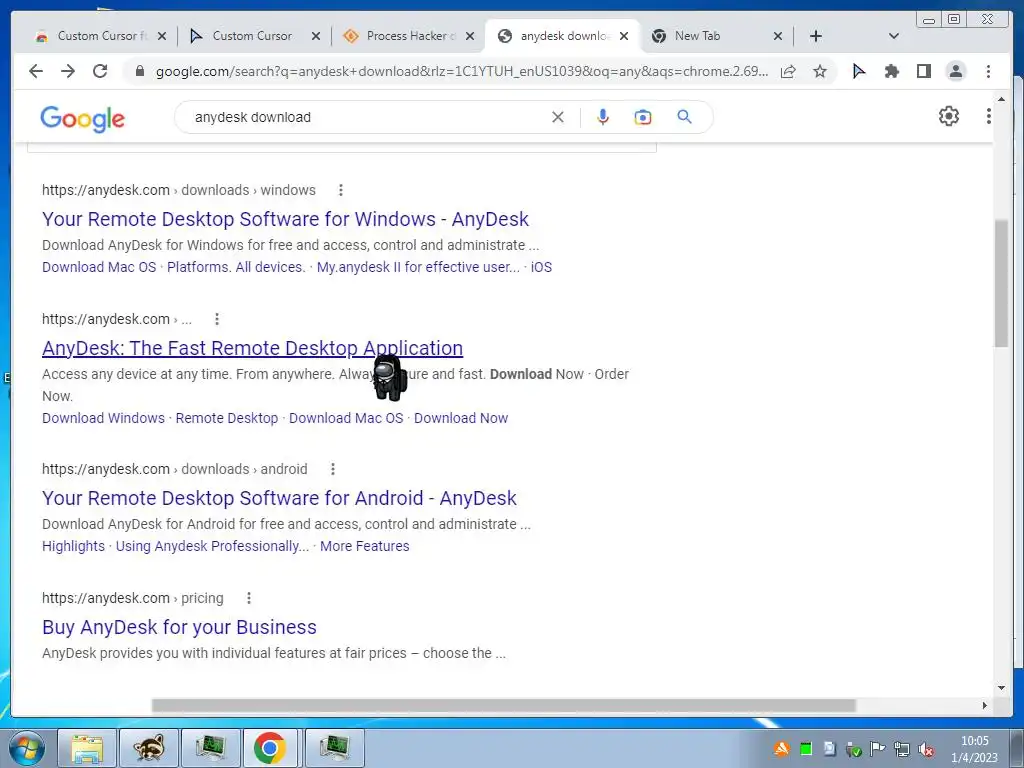
Task: Open the Remote Desktop sitelink
Action: pyautogui.click(x=227, y=418)
